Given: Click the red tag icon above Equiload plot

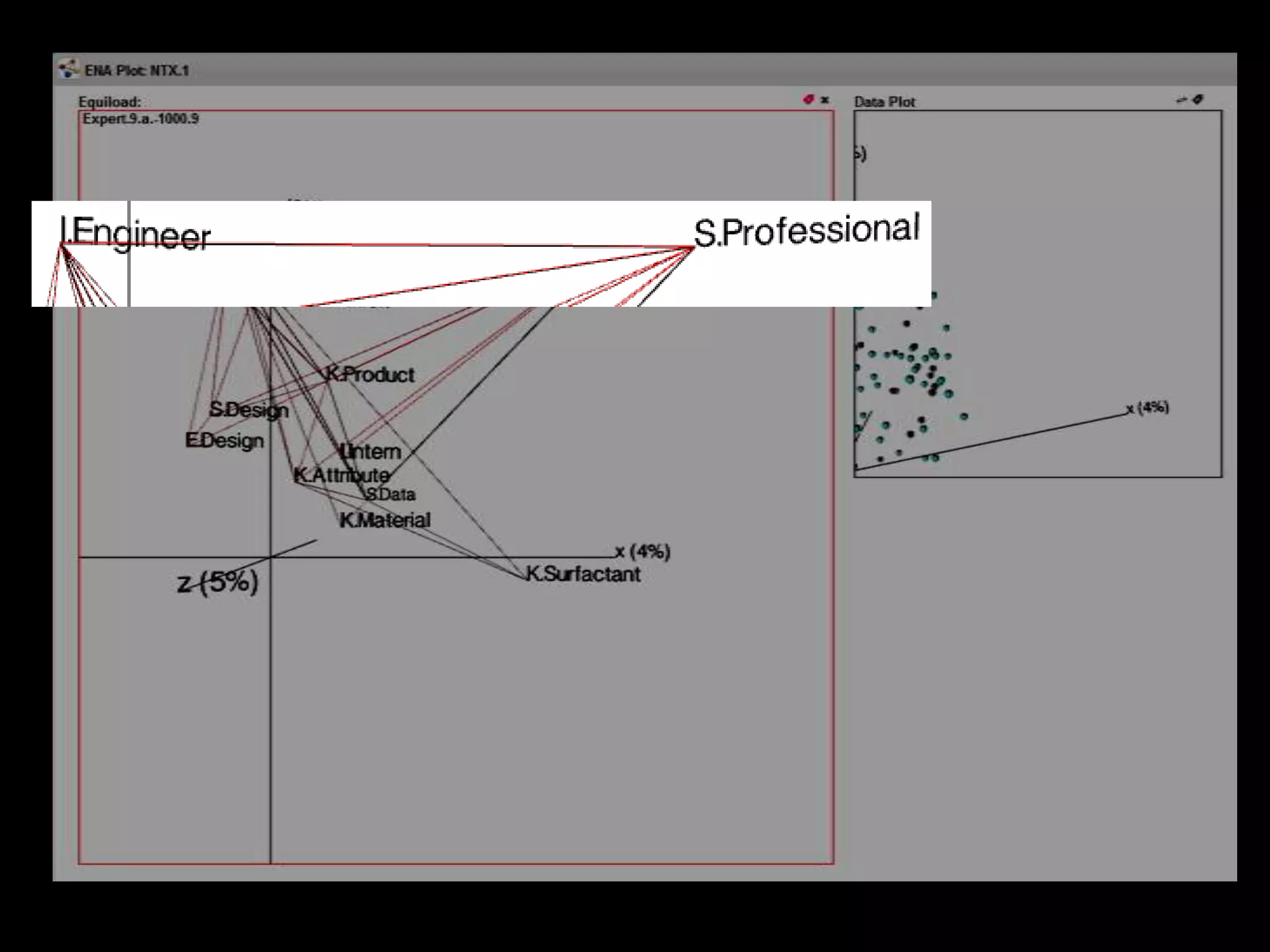Looking at the screenshot, I should pyautogui.click(x=808, y=99).
